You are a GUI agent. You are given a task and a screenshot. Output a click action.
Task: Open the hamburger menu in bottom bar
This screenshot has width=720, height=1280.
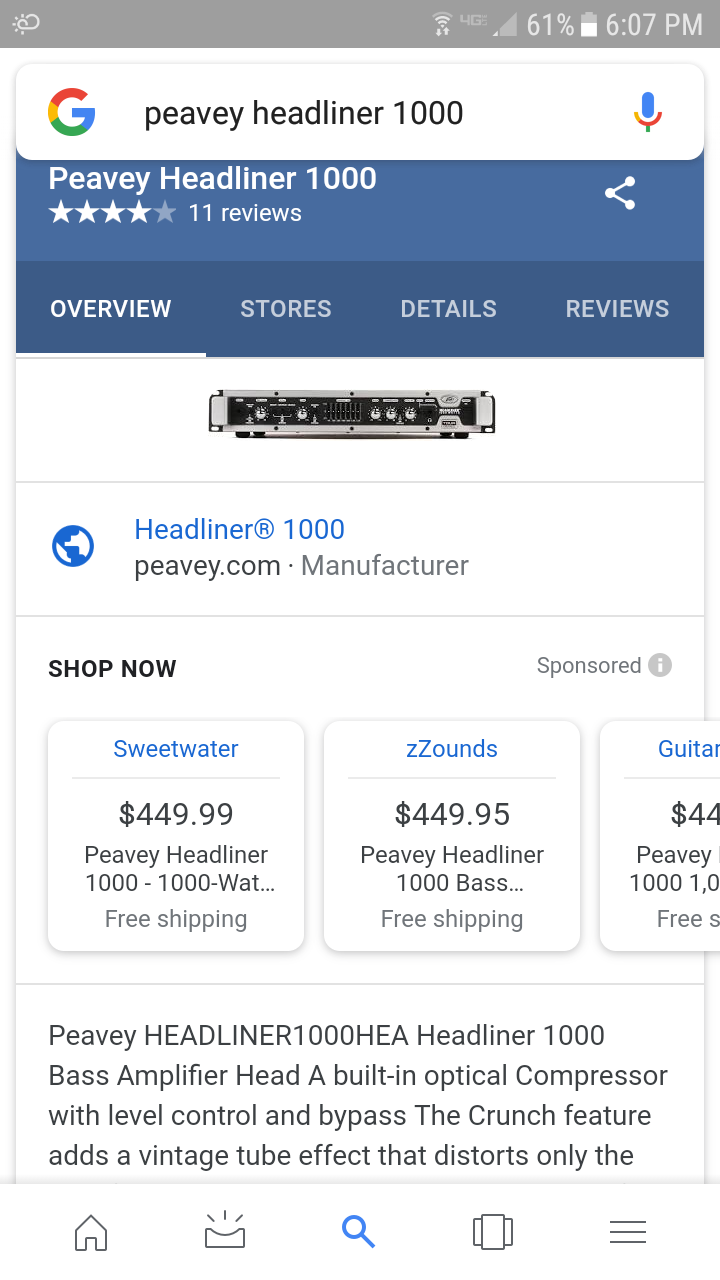tap(628, 1231)
